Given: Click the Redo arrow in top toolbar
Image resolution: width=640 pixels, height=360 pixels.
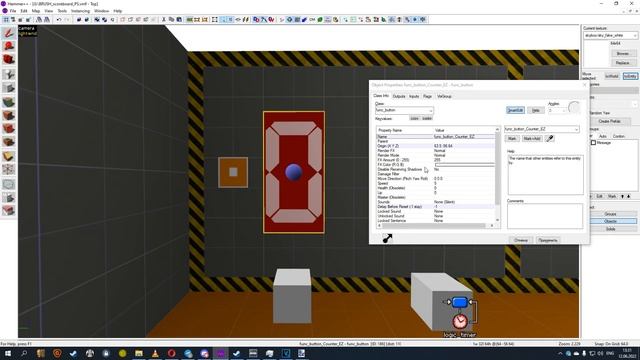Looking at the screenshot, I should [x=67, y=20].
